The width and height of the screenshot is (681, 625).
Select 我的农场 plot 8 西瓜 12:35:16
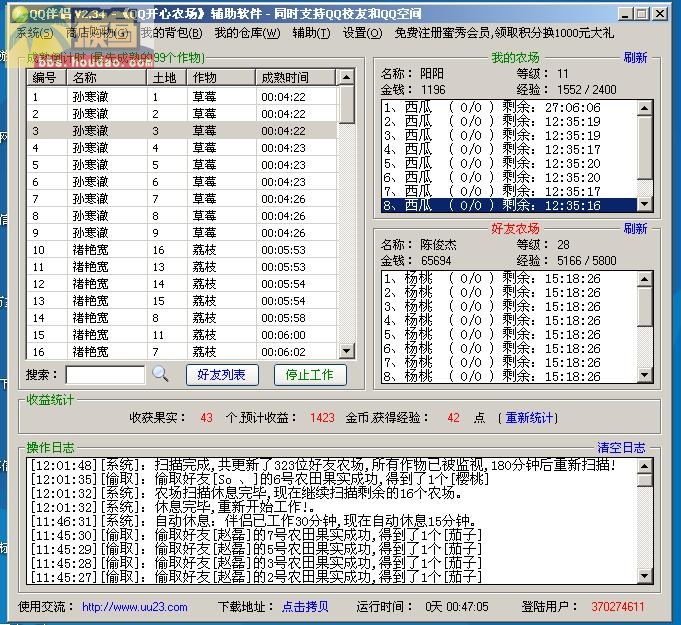point(509,205)
